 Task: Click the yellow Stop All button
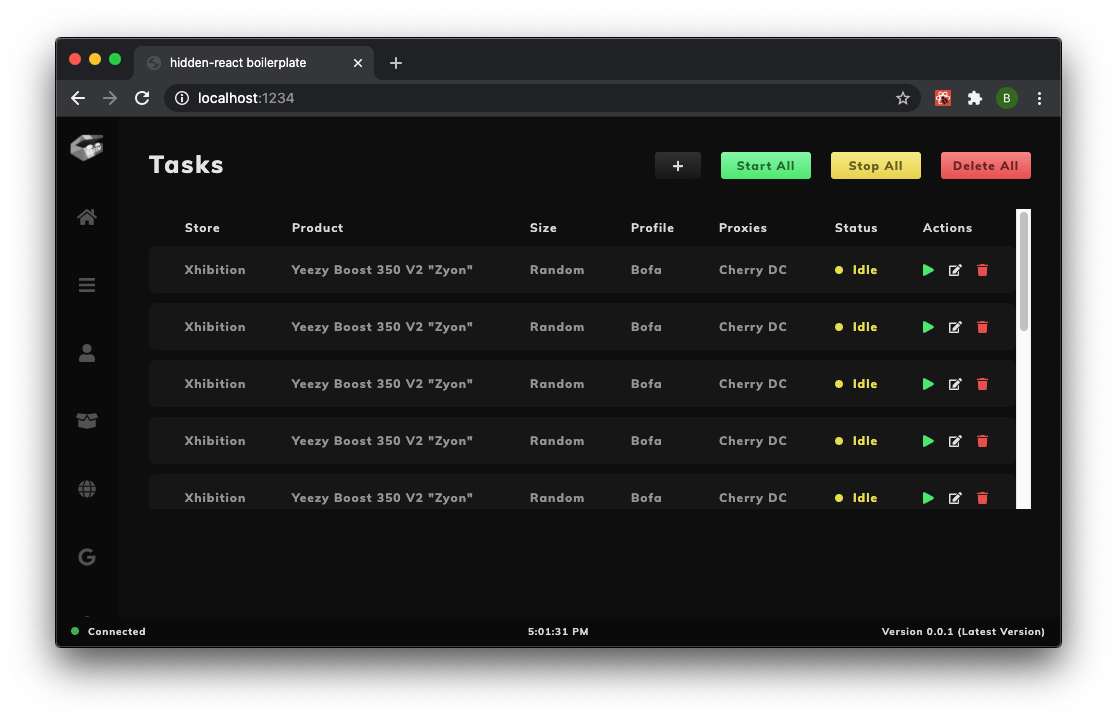tap(876, 166)
